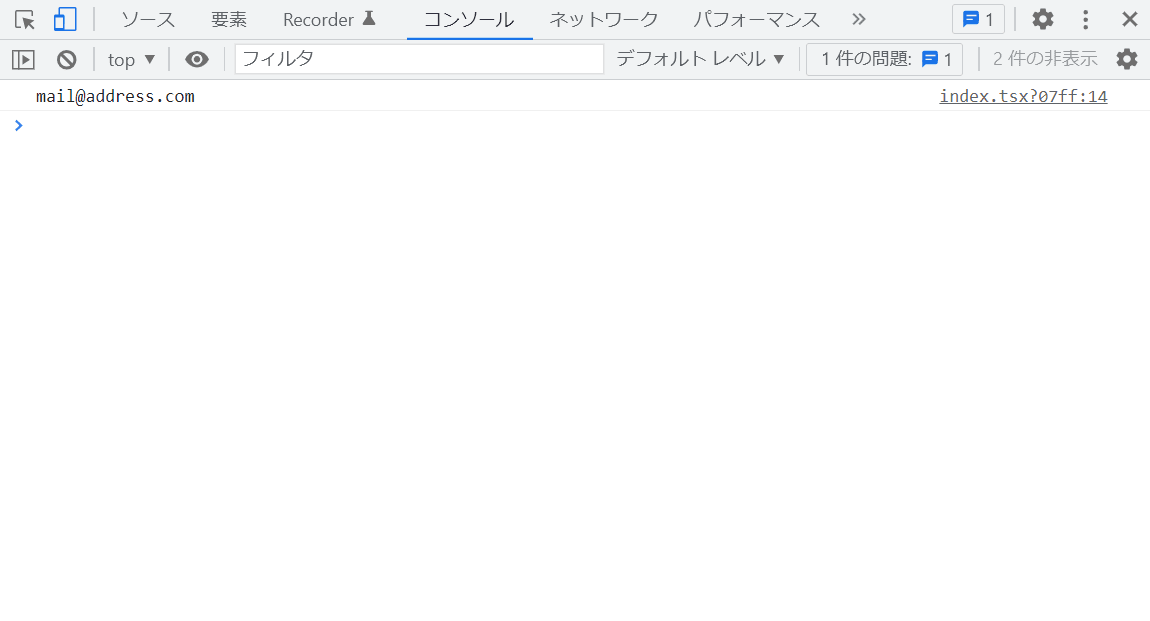This screenshot has width=1150, height=621.
Task: Select the mail@address.com log message
Action: tap(115, 96)
